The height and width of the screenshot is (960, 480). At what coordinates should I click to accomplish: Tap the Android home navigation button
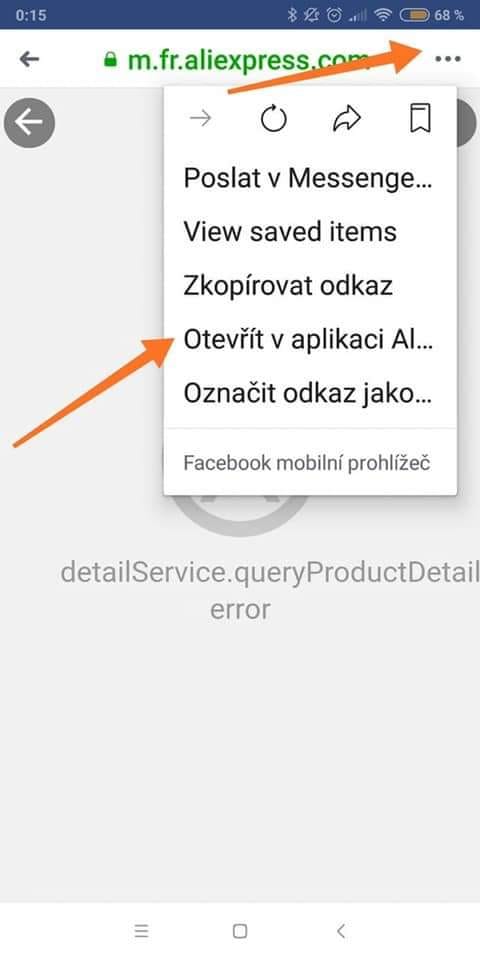(x=240, y=931)
